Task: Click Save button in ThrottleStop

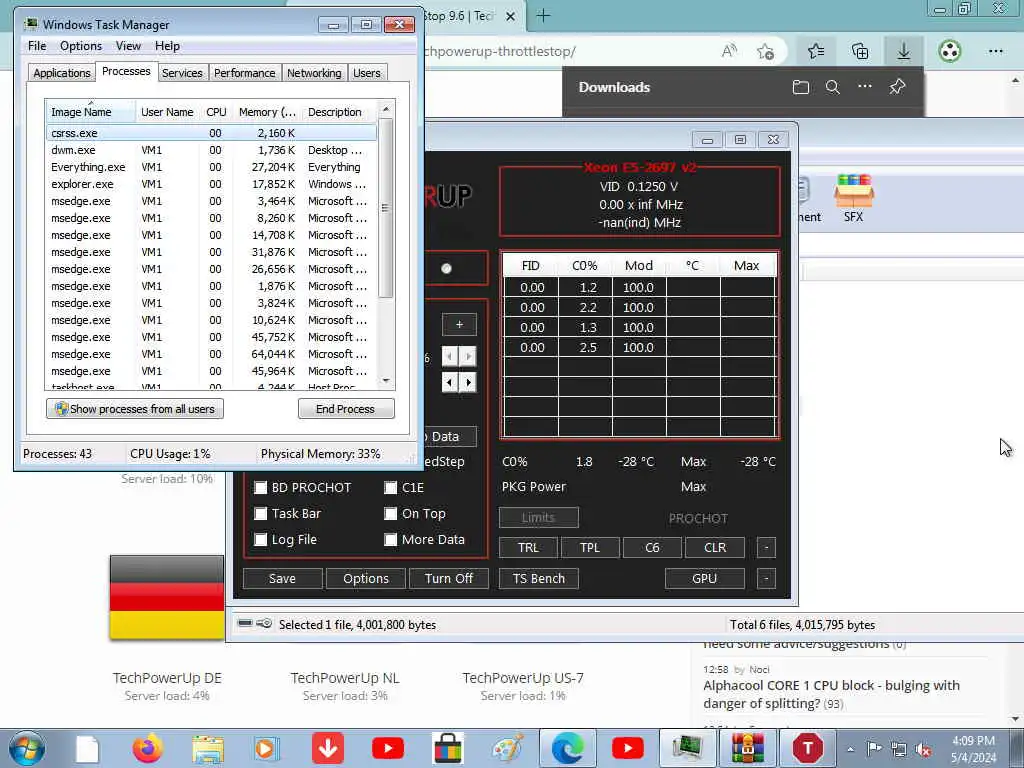Action: (x=283, y=579)
